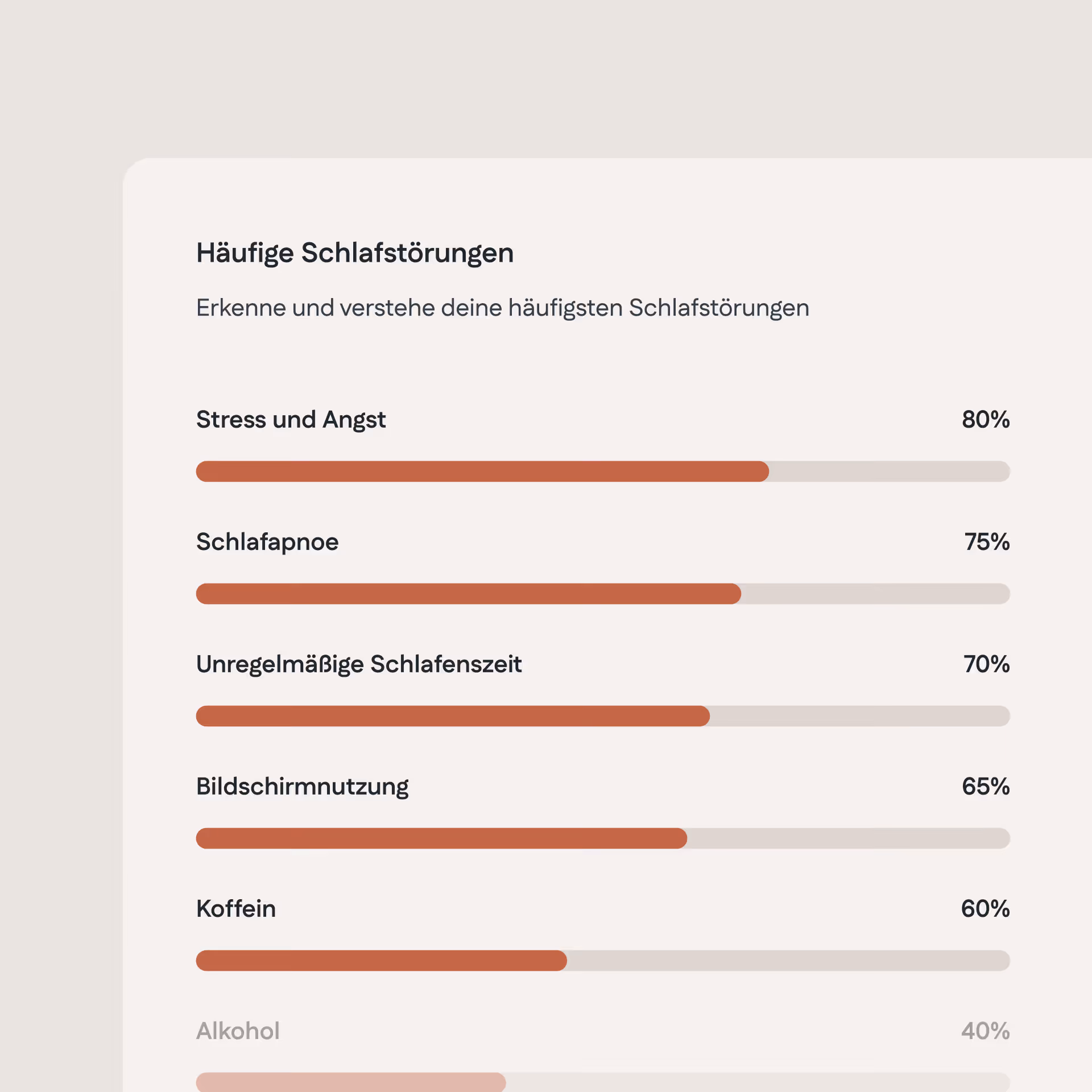Click the 75% value
Screen dimensions: 1092x1092
coord(987,542)
